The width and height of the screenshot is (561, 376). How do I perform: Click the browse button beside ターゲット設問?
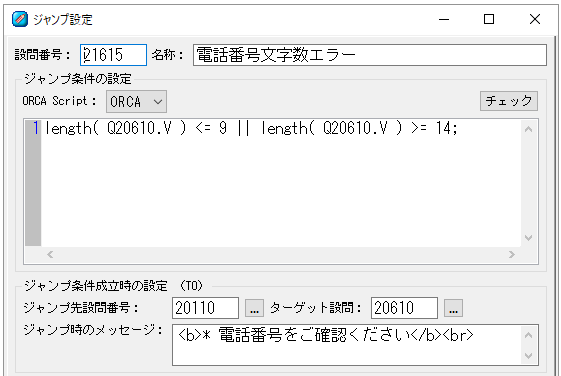click(x=453, y=308)
